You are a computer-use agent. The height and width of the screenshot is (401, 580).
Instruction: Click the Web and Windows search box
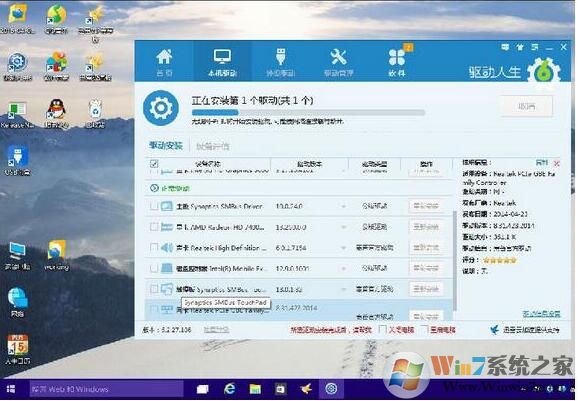[x=107, y=389]
